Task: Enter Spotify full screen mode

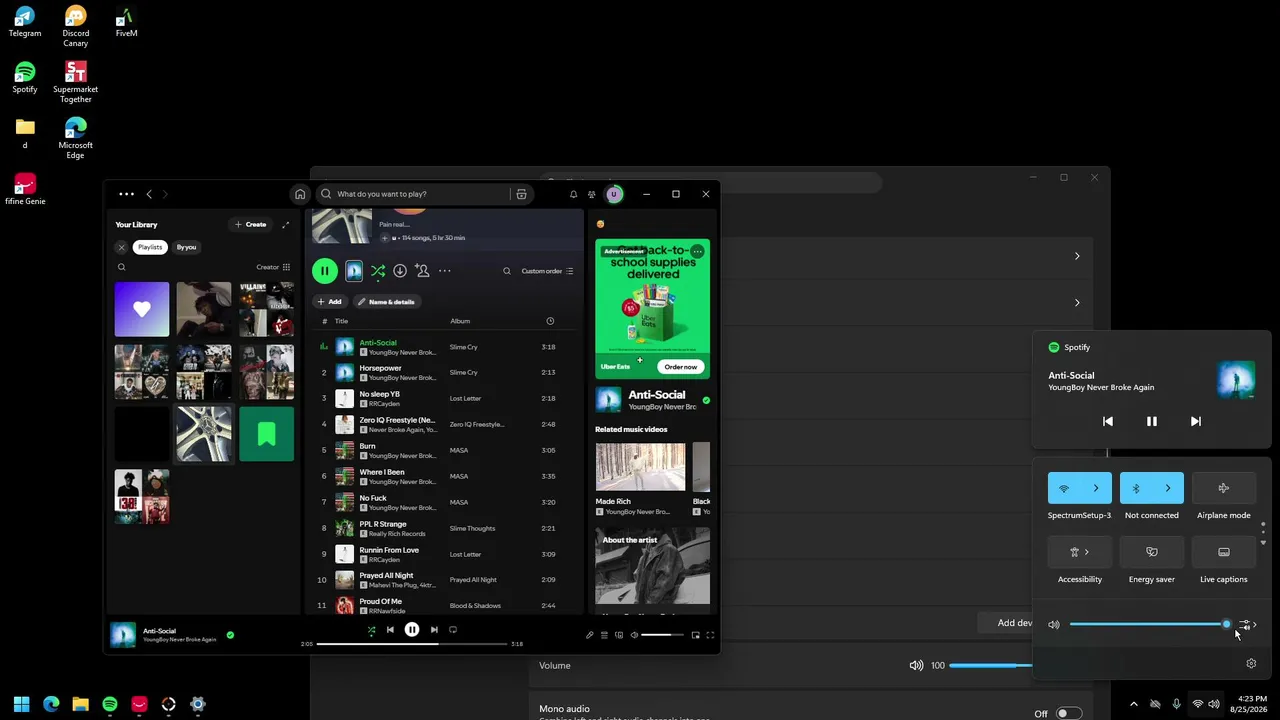Action: pyautogui.click(x=710, y=635)
